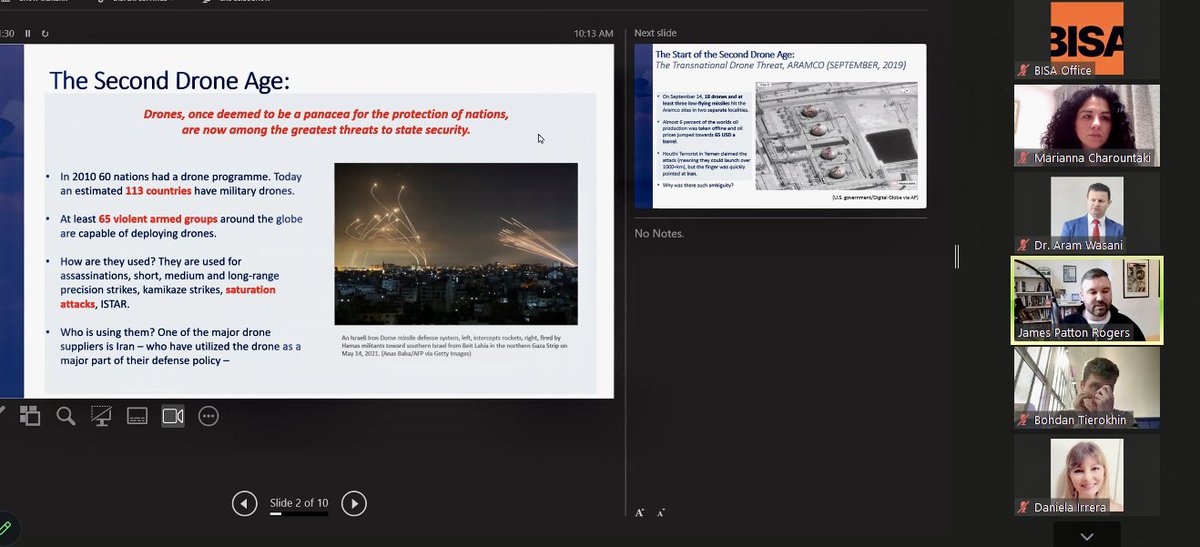The image size is (1200, 547).
Task: Click the slide progress bar
Action: click(298, 514)
